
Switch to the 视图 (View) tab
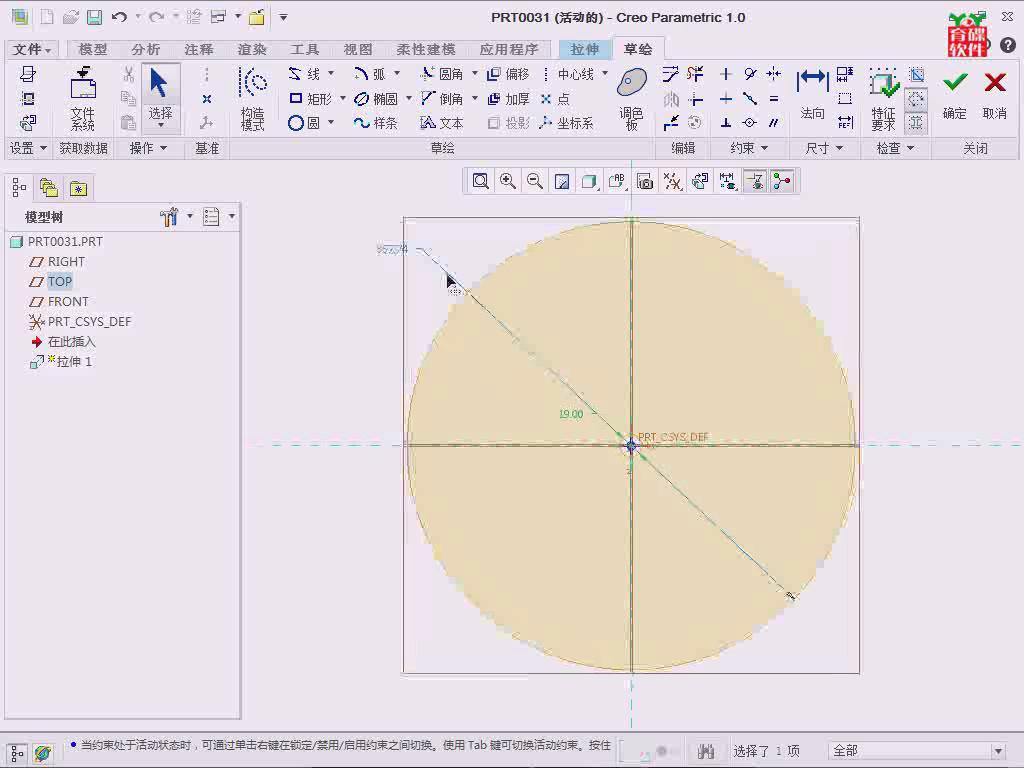coord(358,49)
